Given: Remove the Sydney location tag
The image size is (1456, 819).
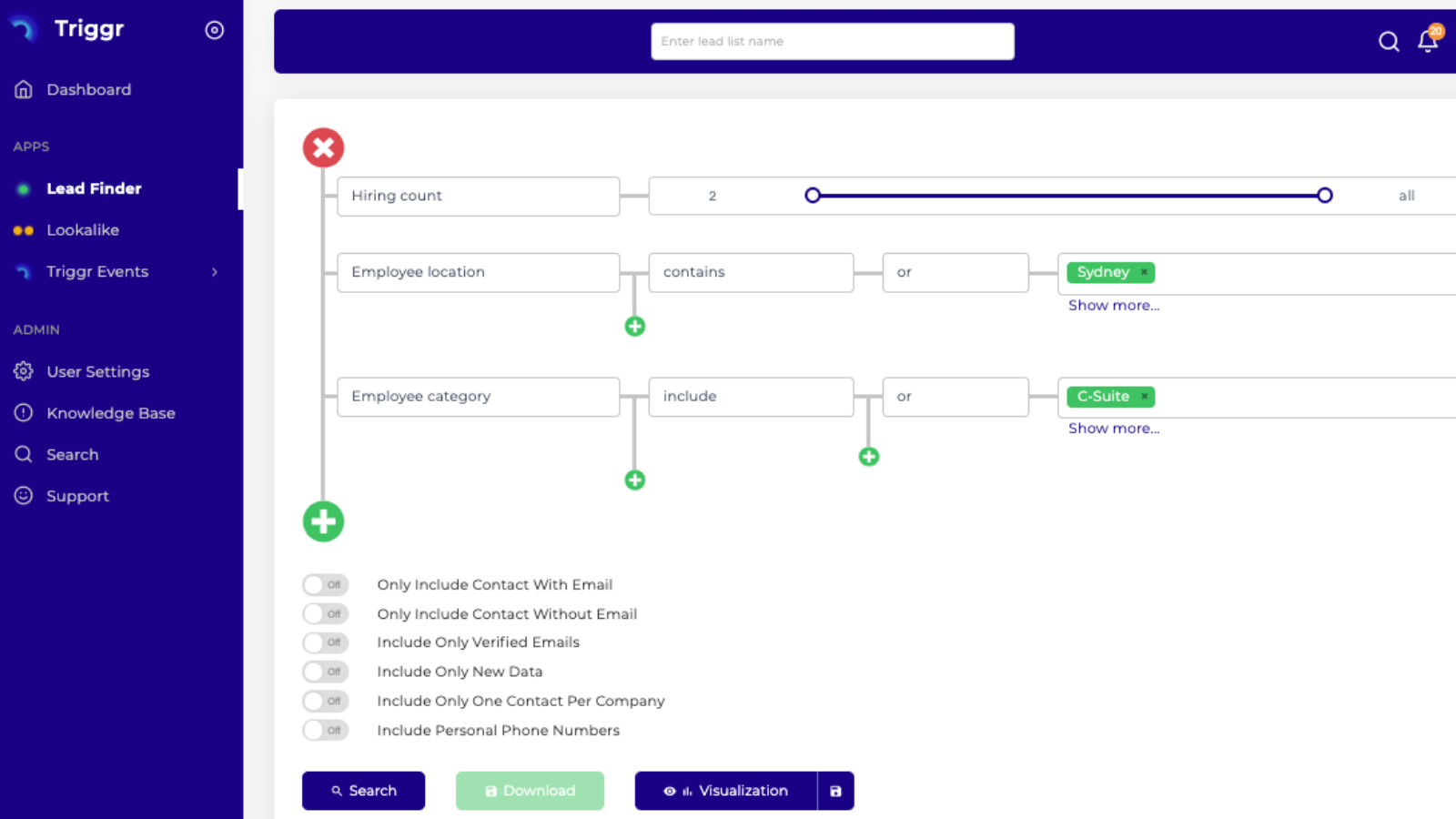Looking at the screenshot, I should pos(1144,272).
